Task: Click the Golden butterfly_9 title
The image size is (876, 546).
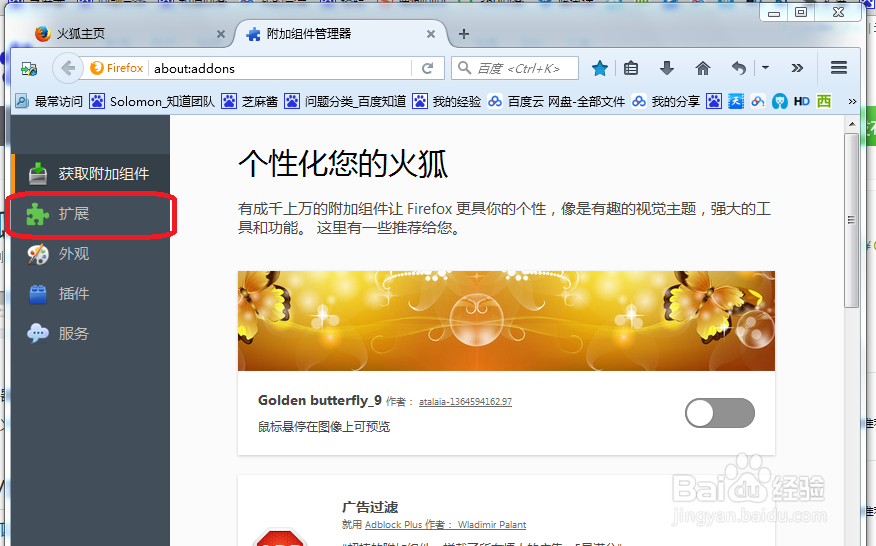Action: [x=320, y=400]
